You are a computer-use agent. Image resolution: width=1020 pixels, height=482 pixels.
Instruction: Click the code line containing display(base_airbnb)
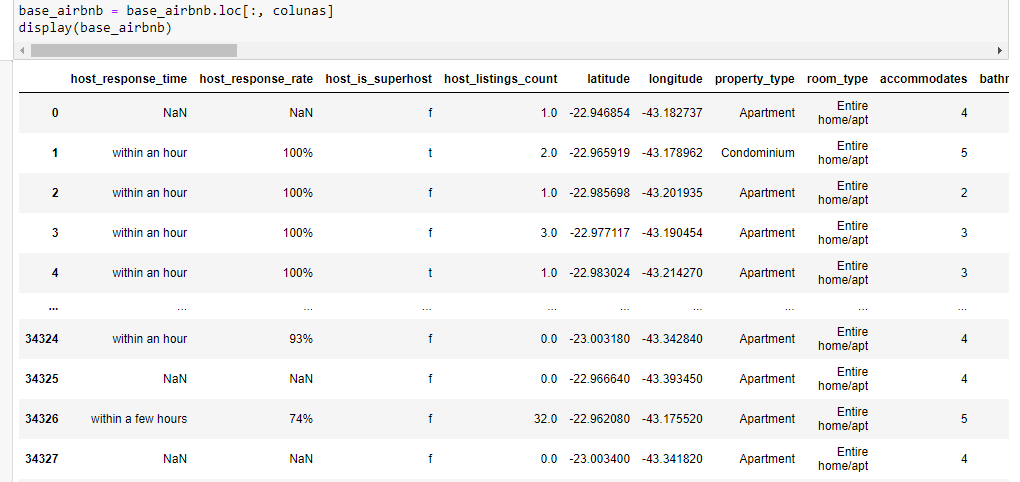(x=96, y=28)
